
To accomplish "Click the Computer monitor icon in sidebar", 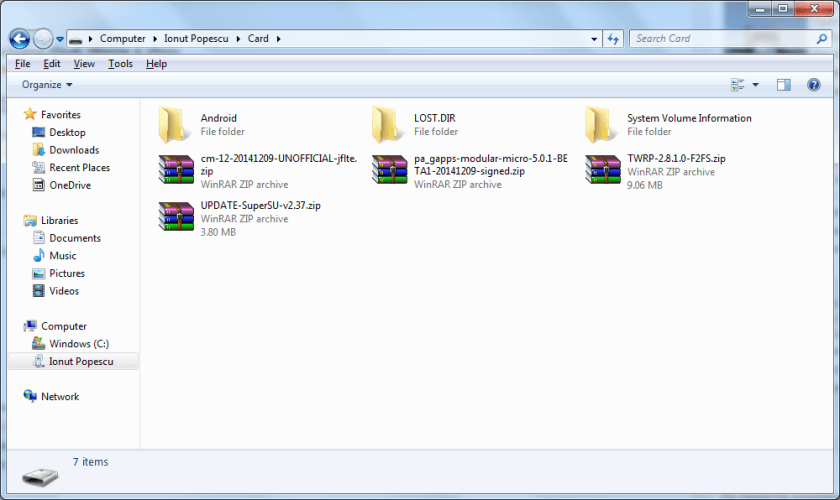I will (30, 326).
